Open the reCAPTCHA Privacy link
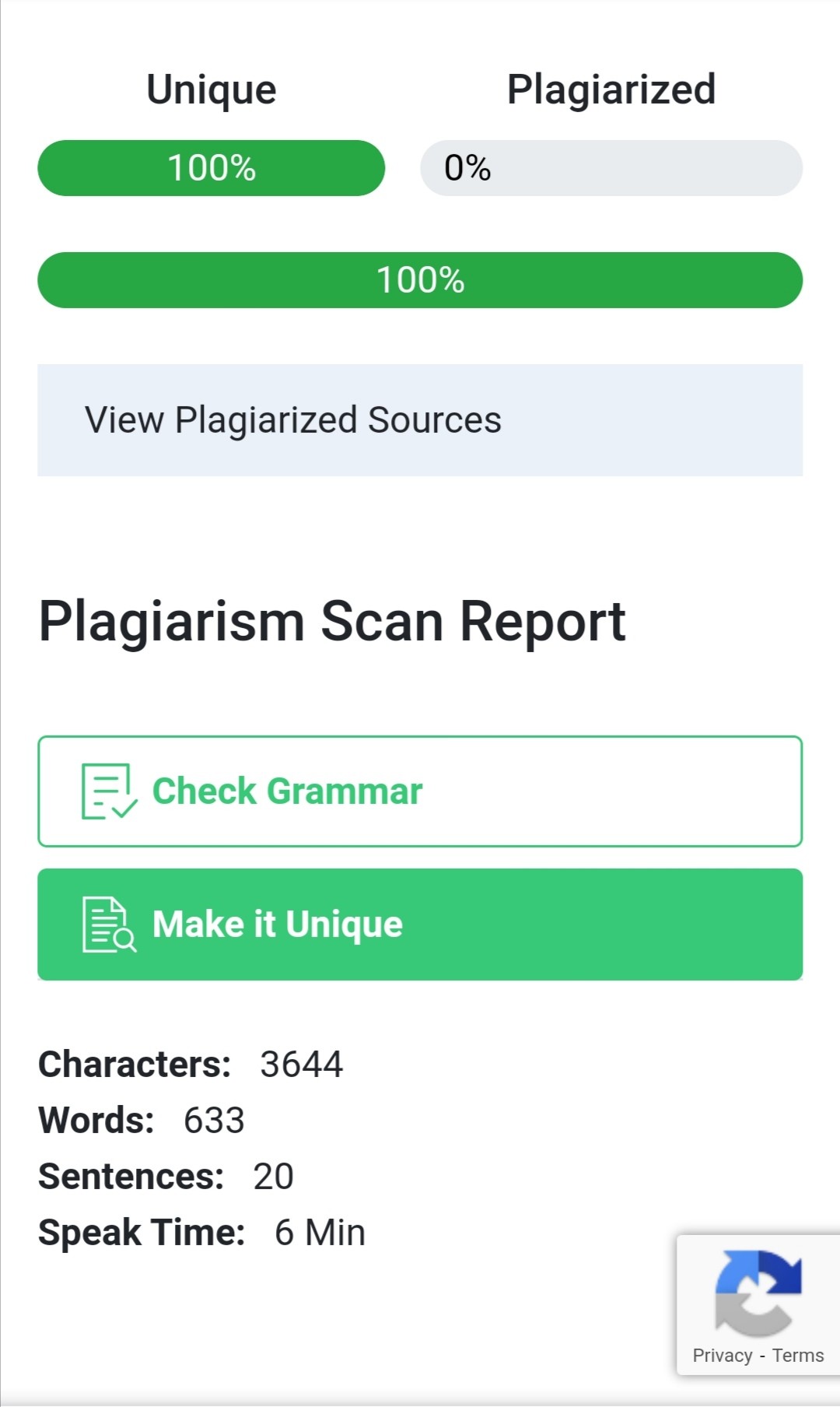The width and height of the screenshot is (840, 1407). (723, 1356)
